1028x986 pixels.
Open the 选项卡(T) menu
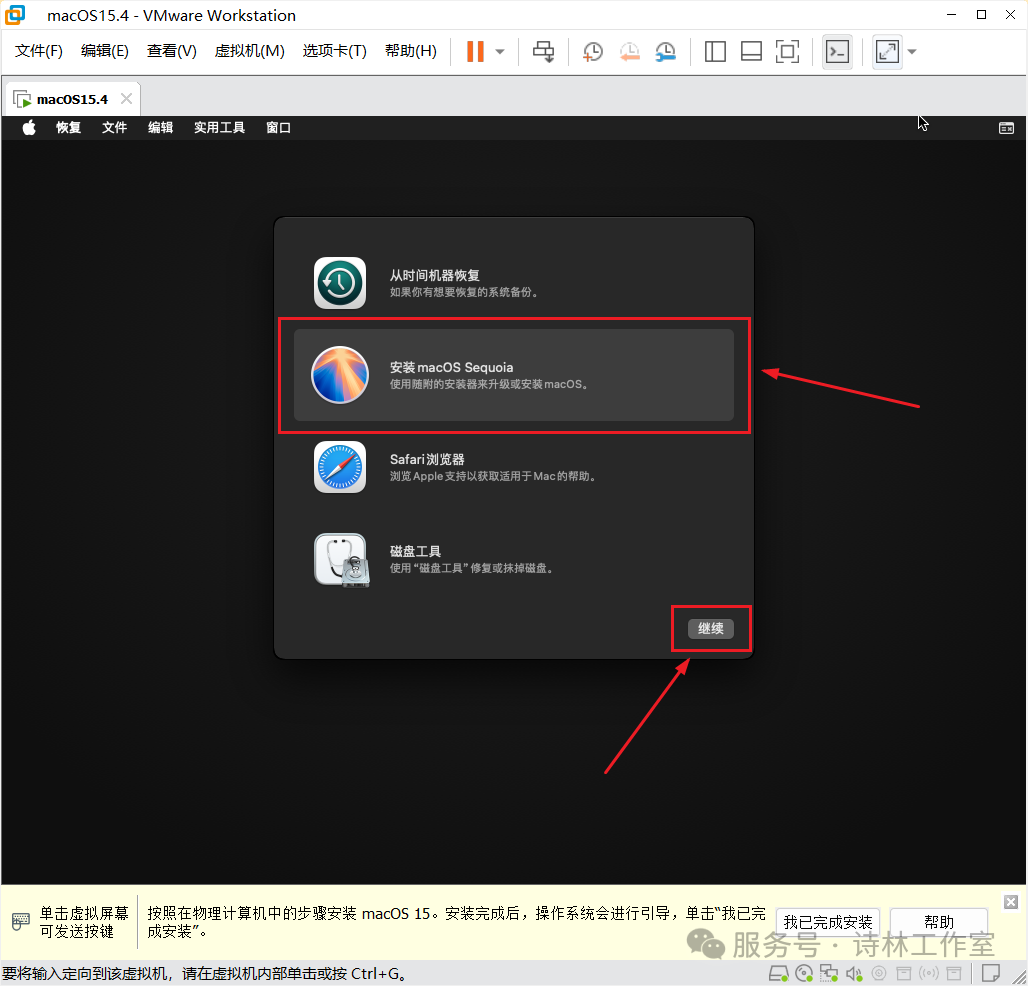334,50
